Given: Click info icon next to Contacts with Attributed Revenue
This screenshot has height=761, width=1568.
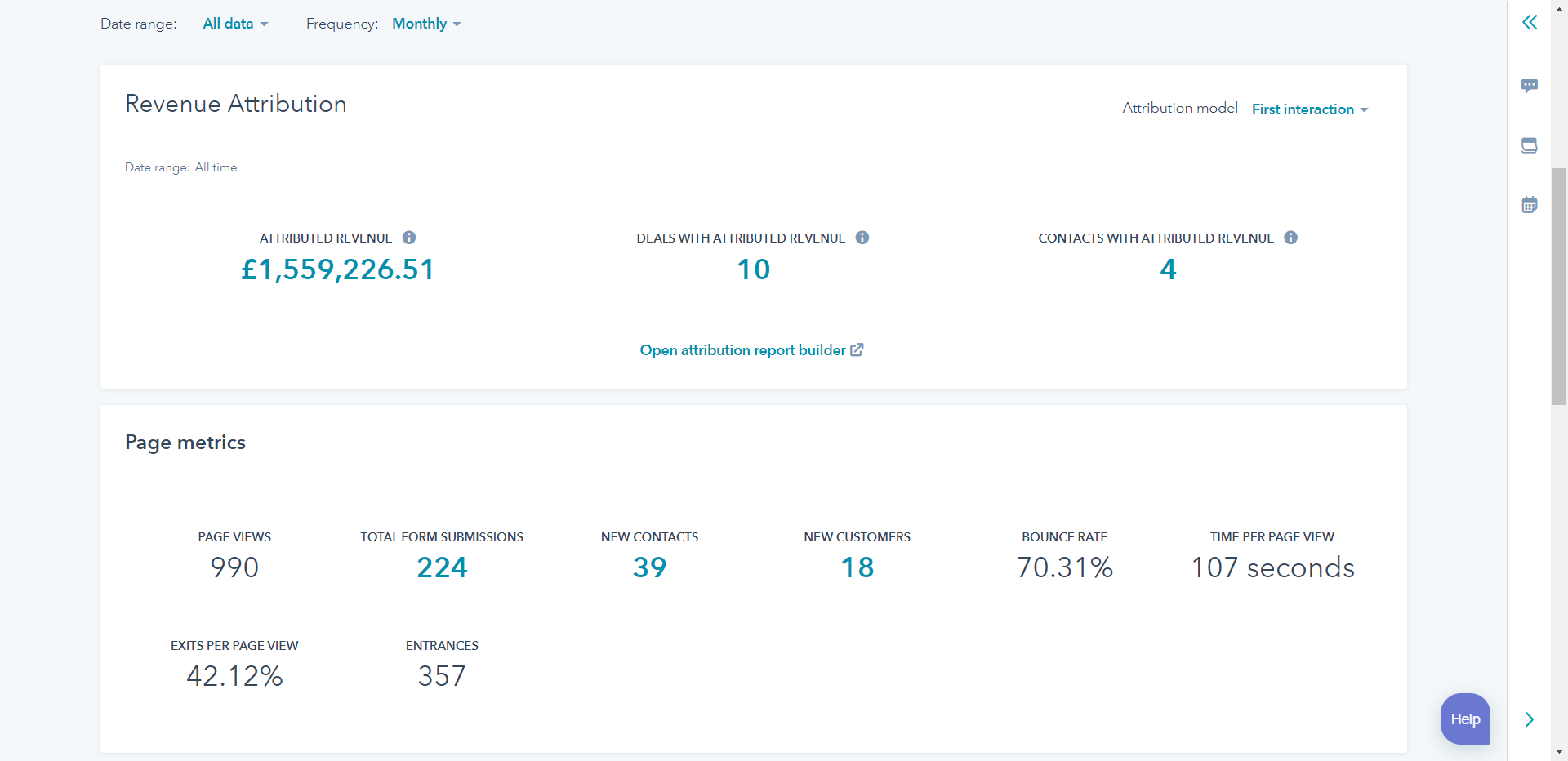Looking at the screenshot, I should (1290, 238).
